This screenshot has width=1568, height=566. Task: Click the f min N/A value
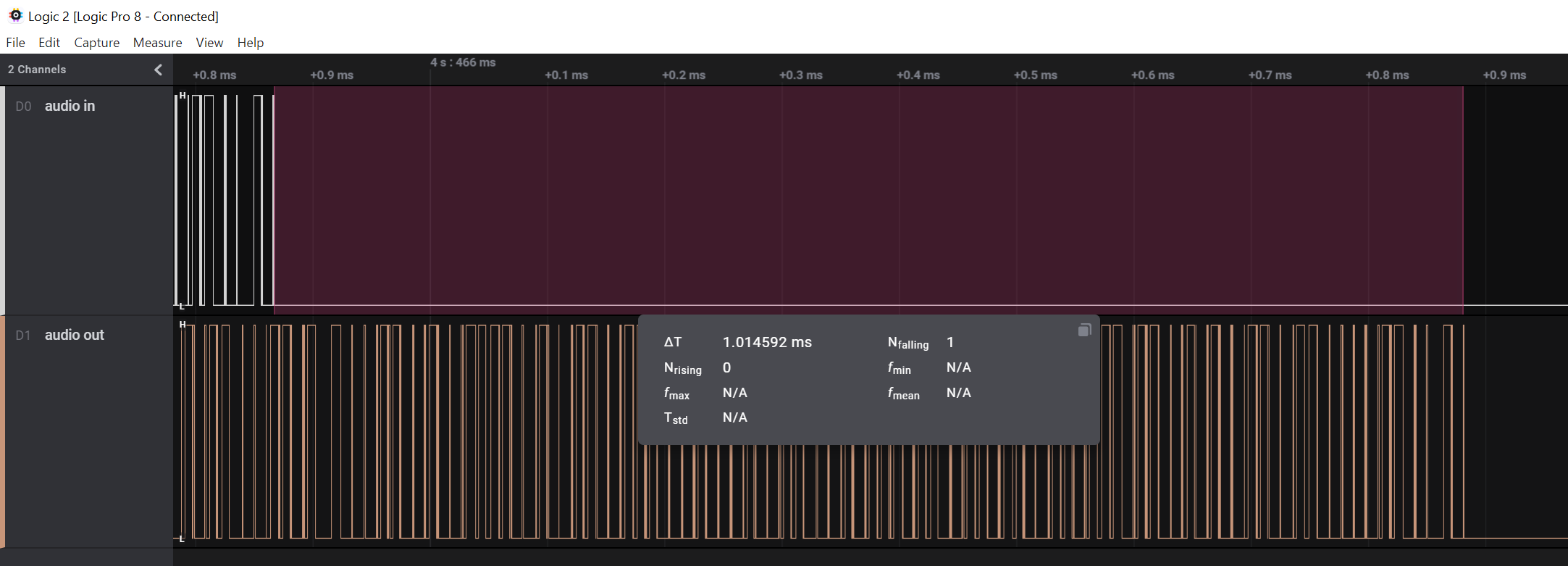point(959,367)
